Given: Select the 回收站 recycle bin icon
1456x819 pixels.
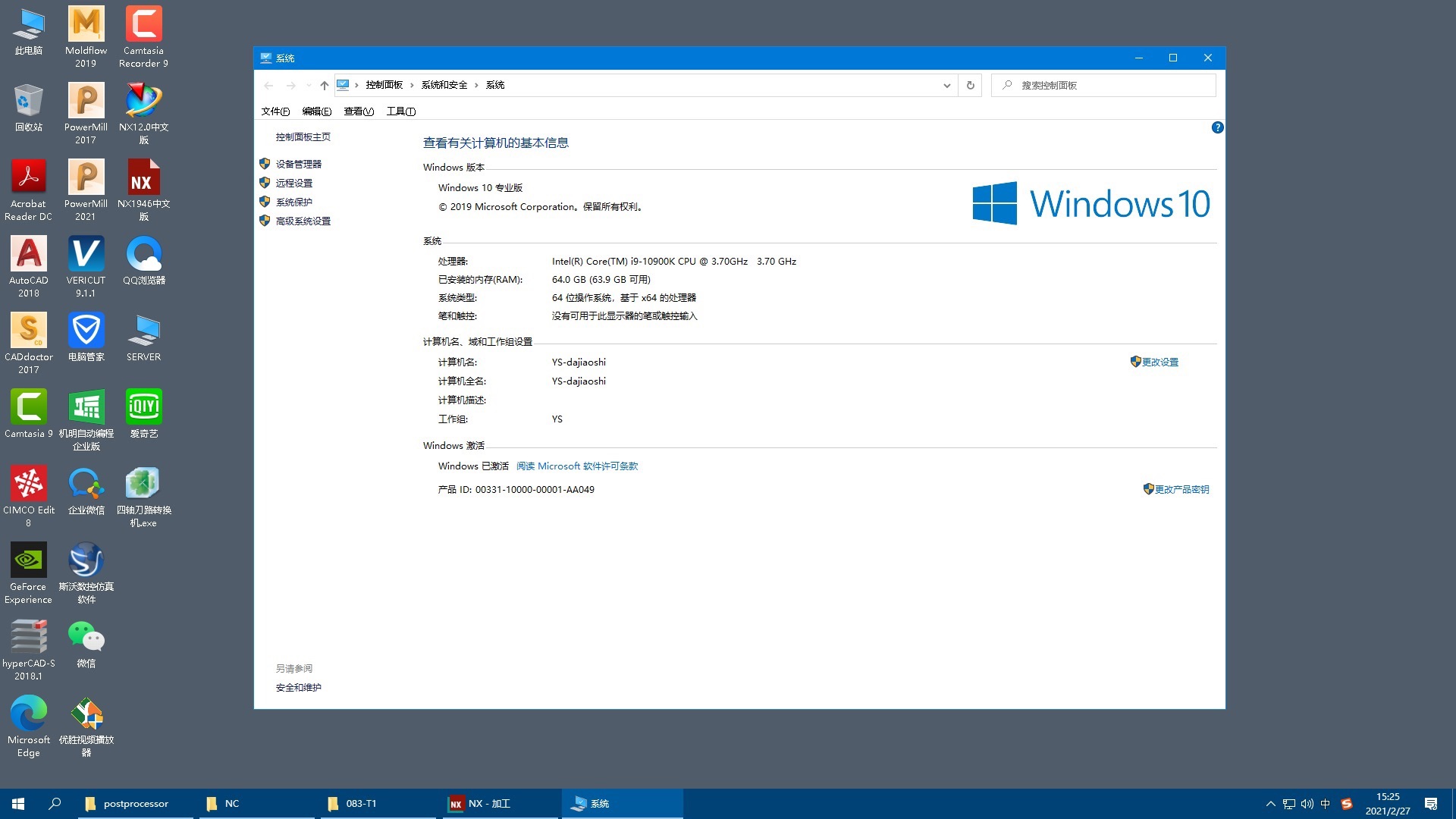Looking at the screenshot, I should (29, 108).
